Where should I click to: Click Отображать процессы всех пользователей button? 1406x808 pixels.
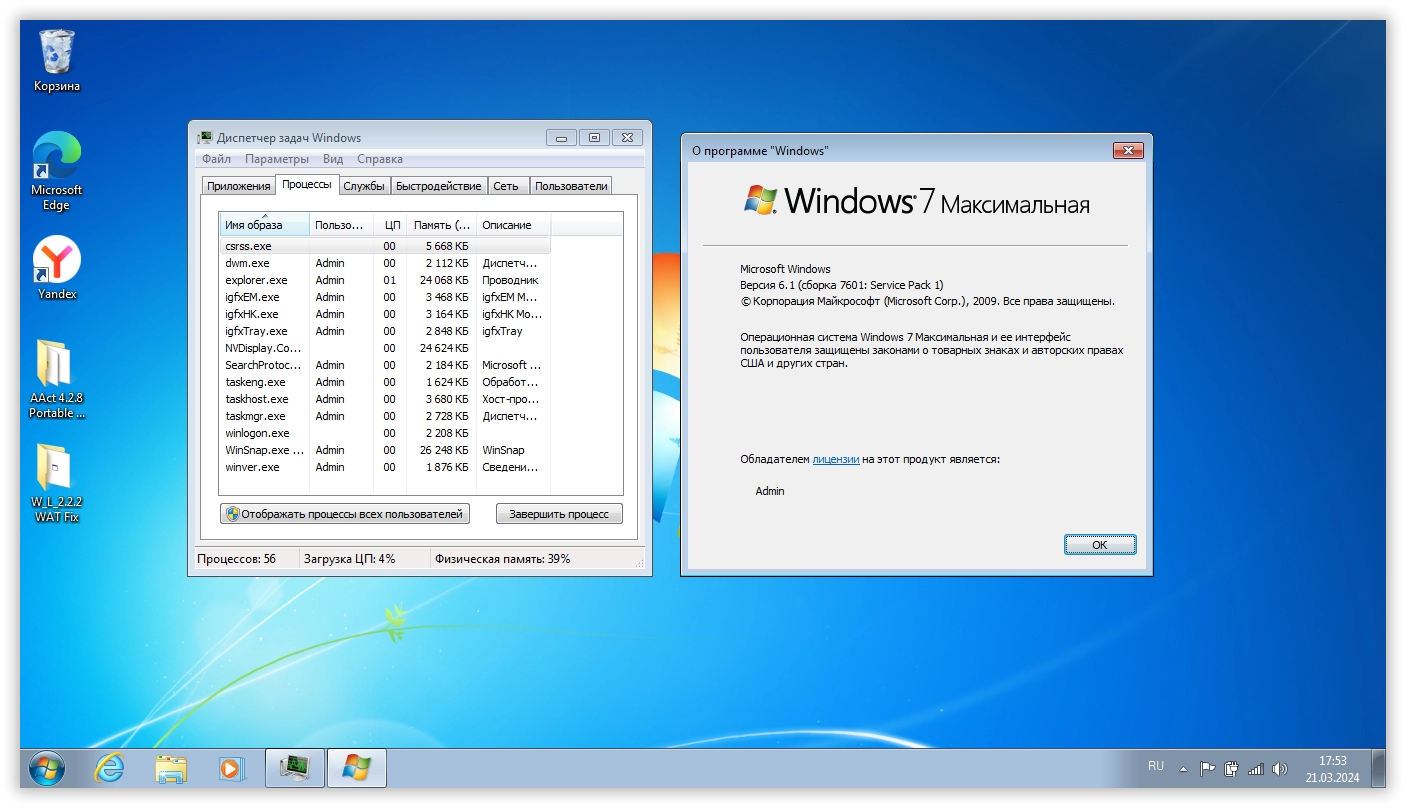click(x=345, y=514)
